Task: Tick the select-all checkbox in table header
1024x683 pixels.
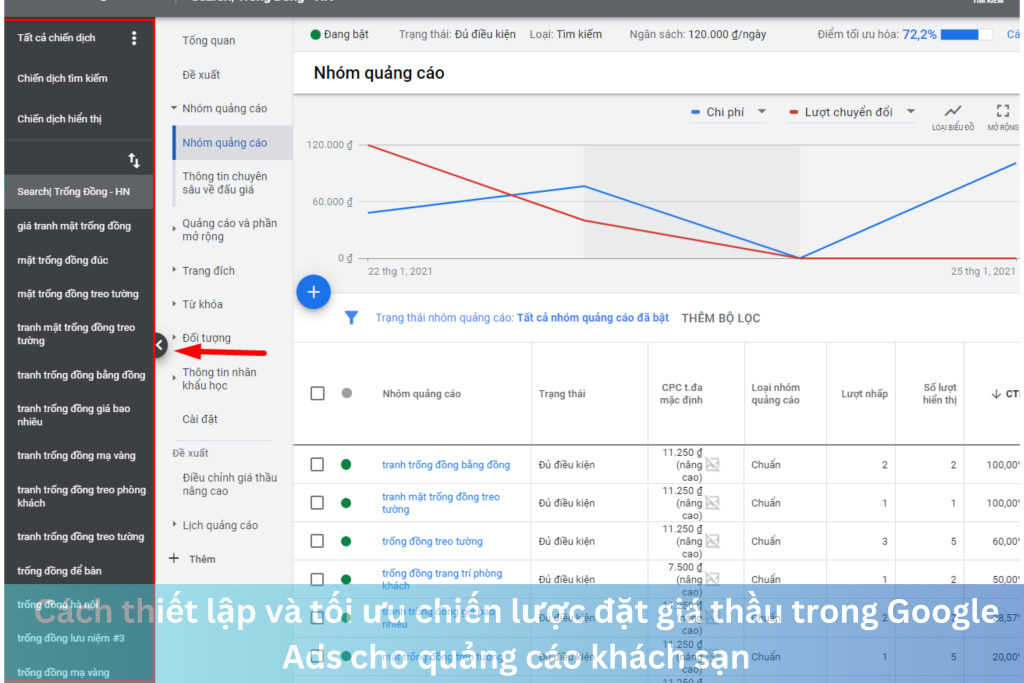Action: click(x=317, y=394)
